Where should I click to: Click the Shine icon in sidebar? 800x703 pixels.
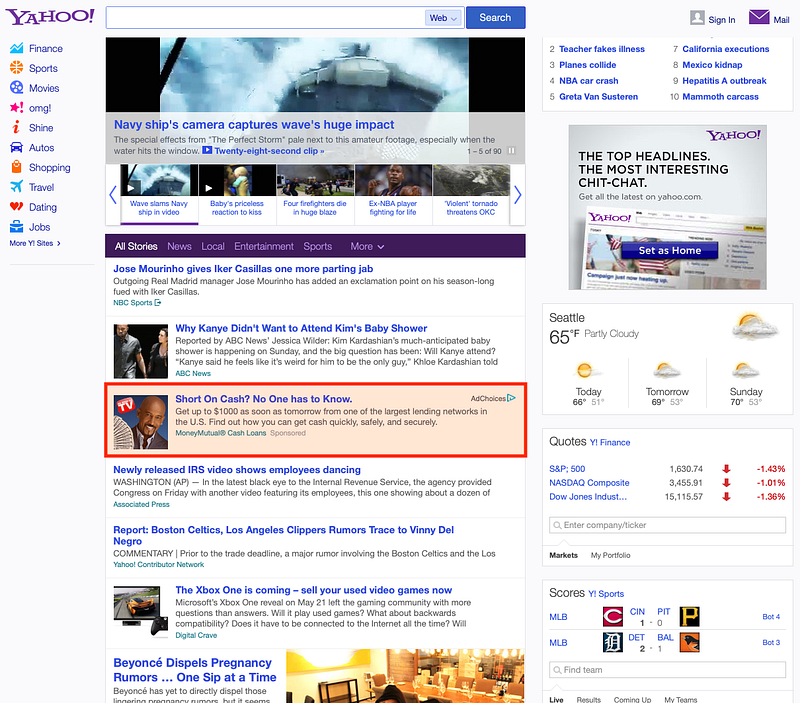coord(16,128)
